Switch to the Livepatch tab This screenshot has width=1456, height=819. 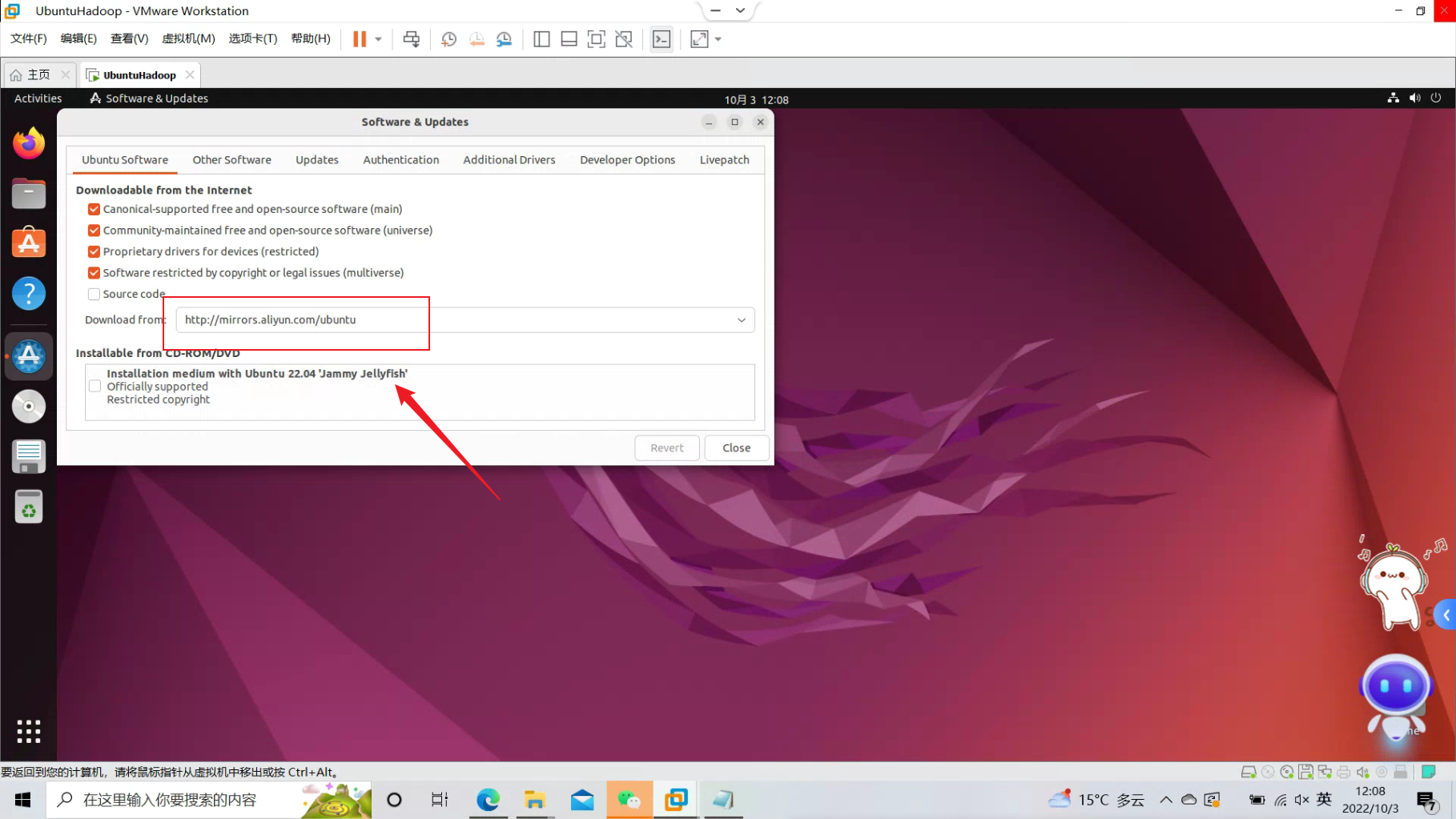tap(724, 160)
